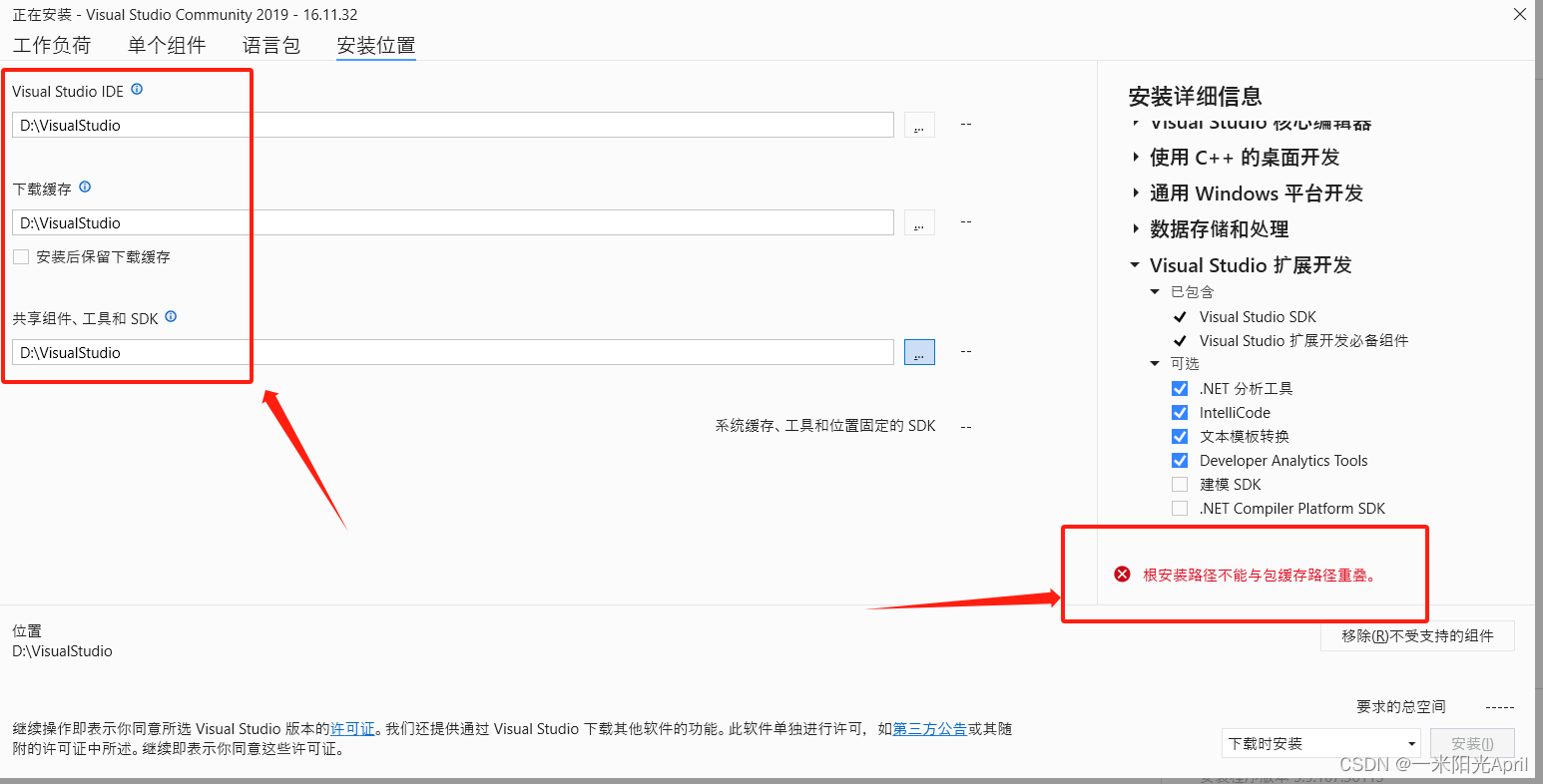Check .NET Compiler Platform SDK option
Screen dimensions: 1543x784
click(x=1180, y=508)
